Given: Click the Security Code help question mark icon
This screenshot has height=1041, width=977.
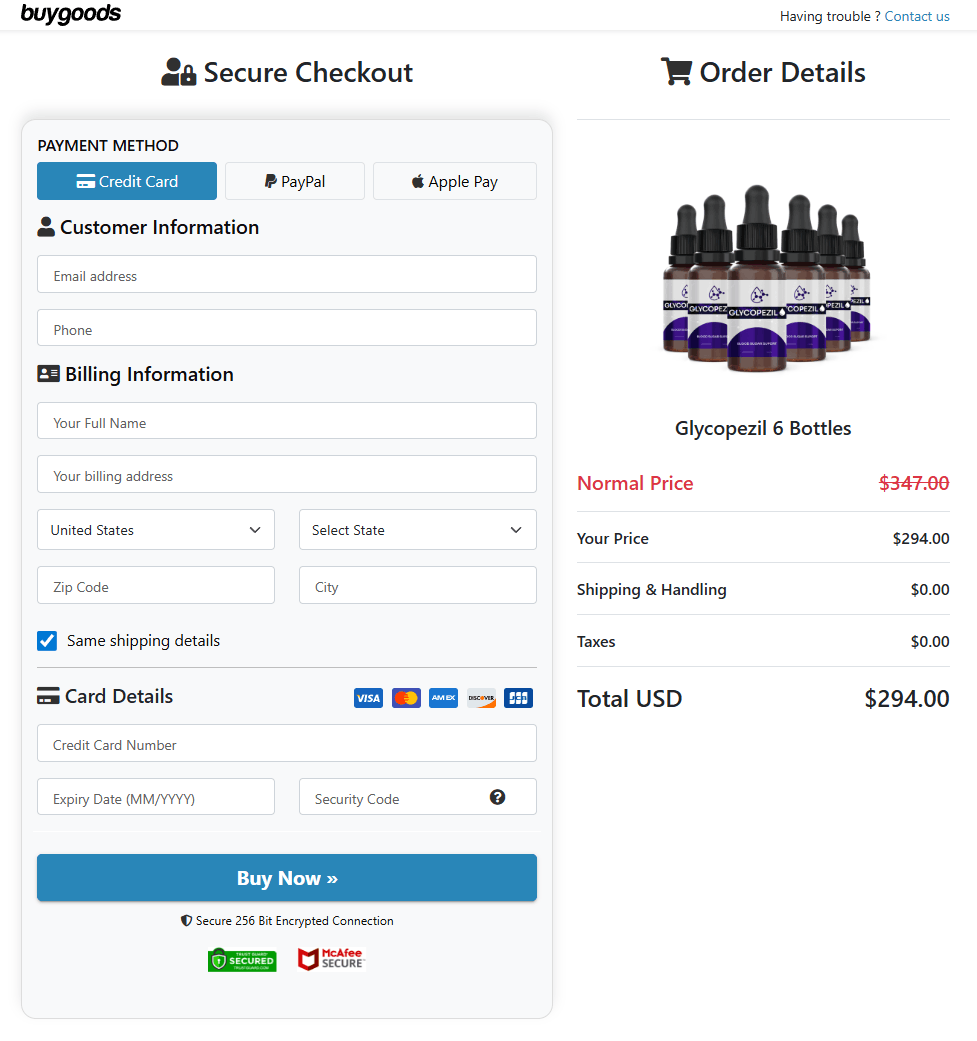Looking at the screenshot, I should pyautogui.click(x=497, y=796).
